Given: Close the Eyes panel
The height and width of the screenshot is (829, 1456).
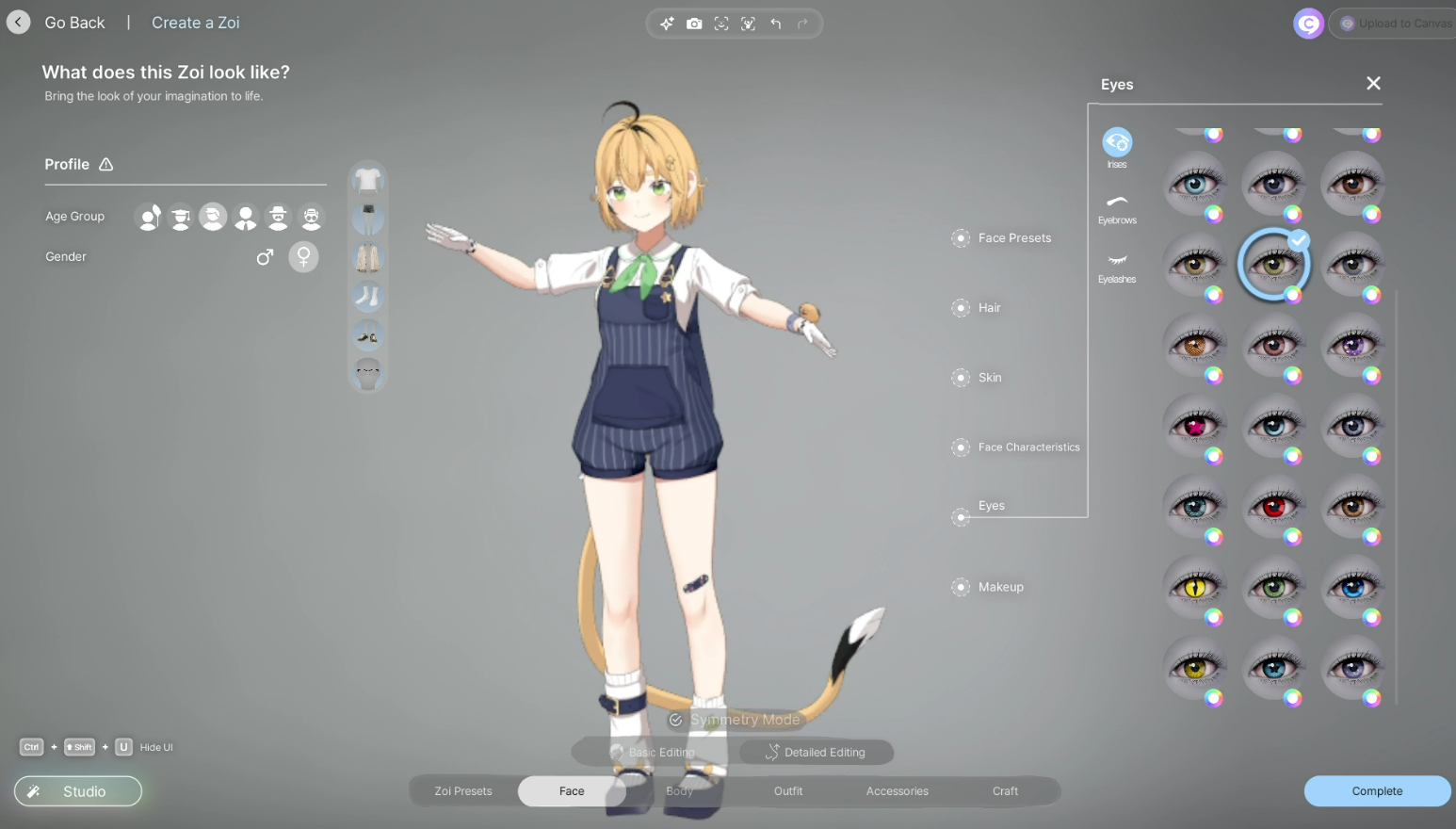Looking at the screenshot, I should coord(1373,84).
